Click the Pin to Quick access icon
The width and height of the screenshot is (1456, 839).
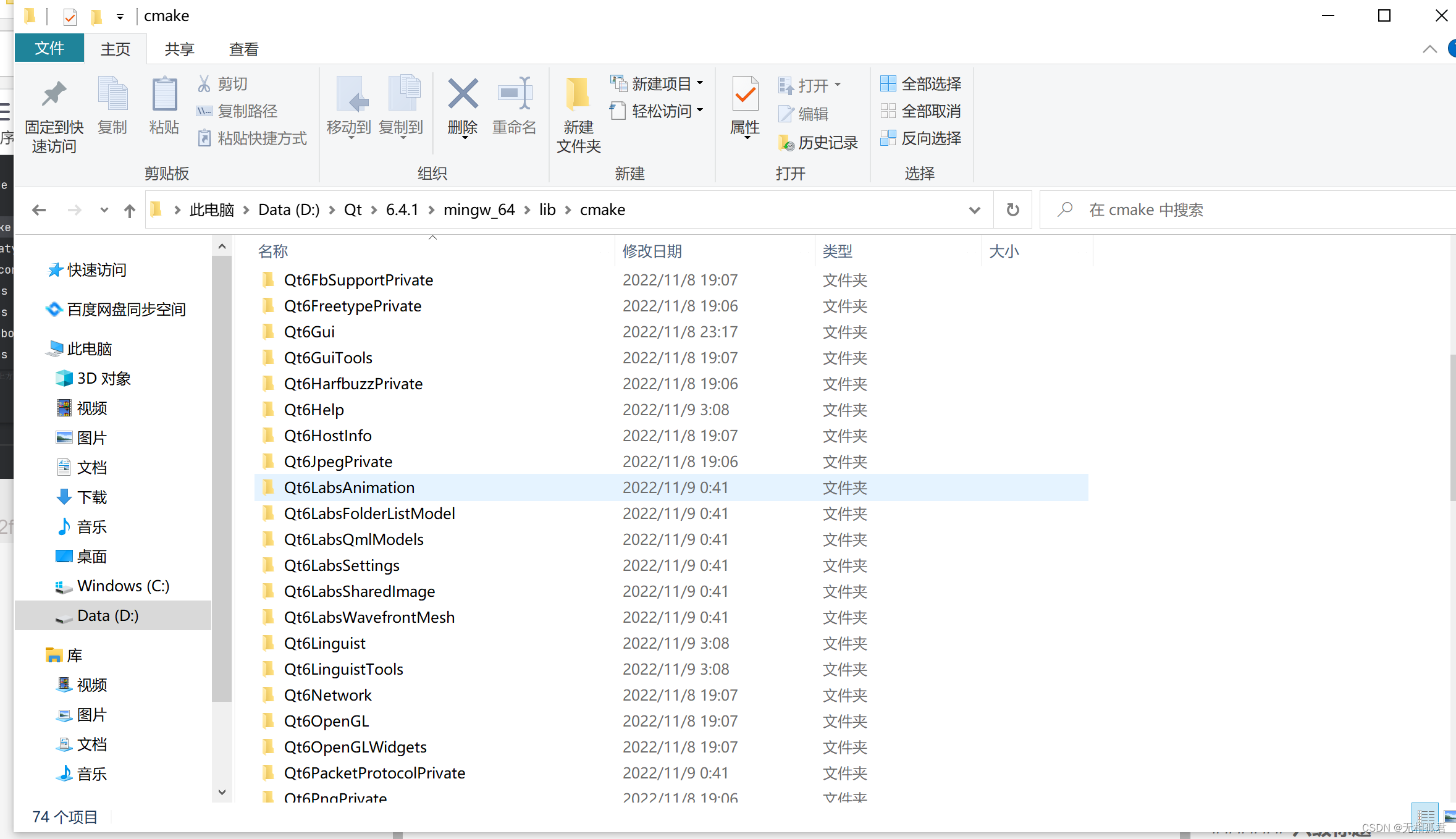(54, 94)
